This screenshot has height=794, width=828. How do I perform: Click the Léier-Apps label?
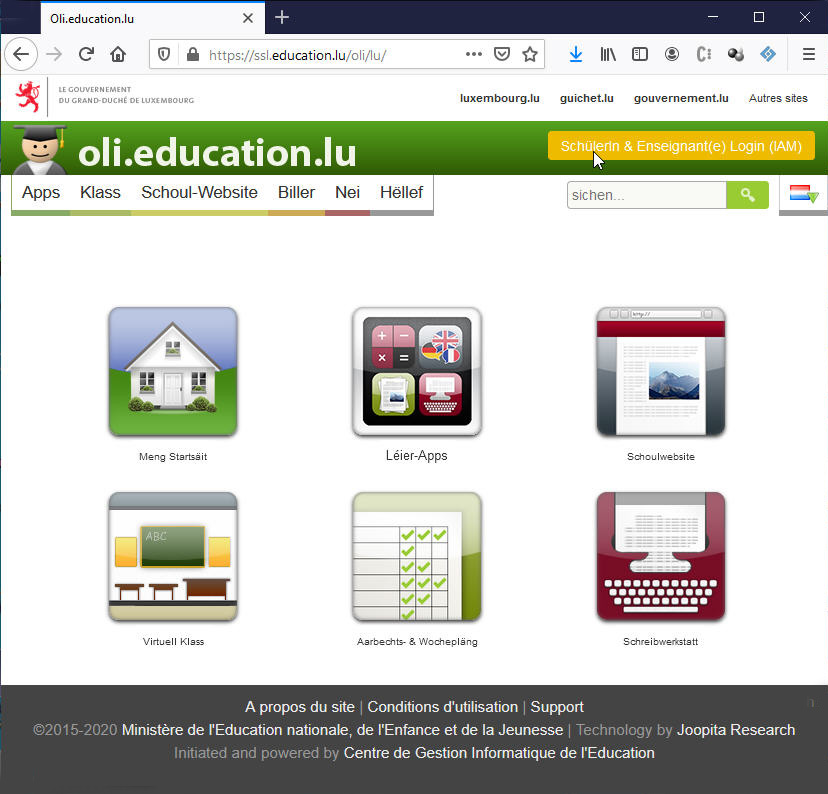(417, 456)
